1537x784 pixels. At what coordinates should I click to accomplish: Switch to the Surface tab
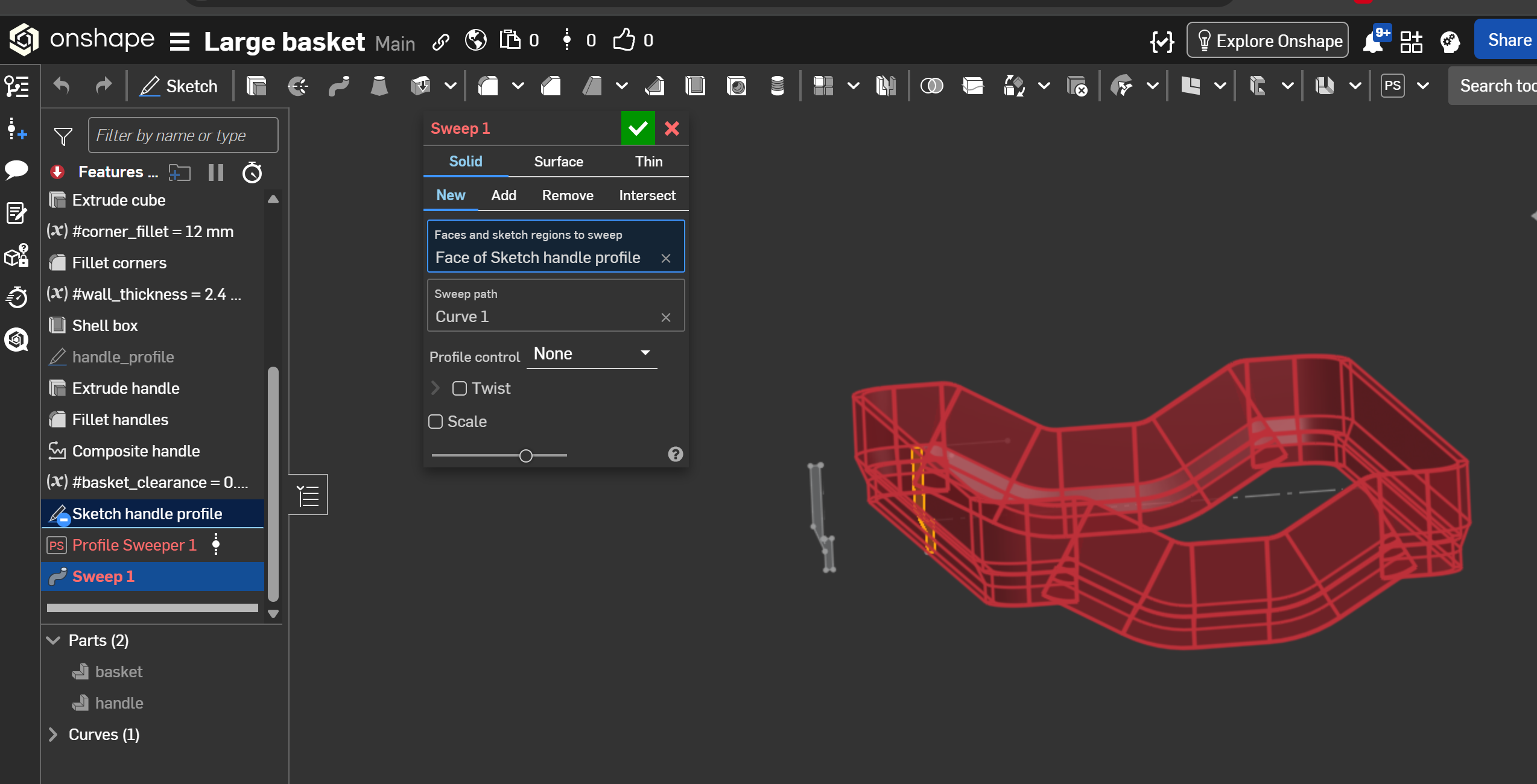[558, 162]
